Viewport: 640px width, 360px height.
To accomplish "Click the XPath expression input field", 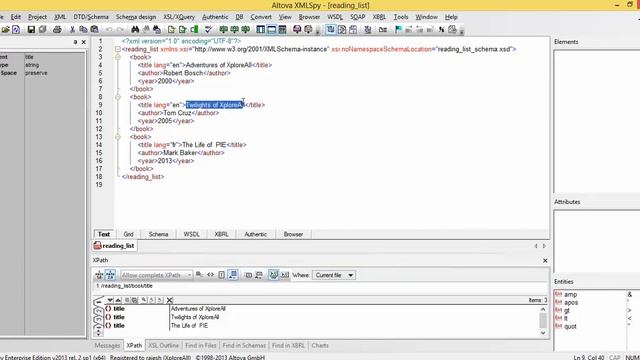I will click(320, 286).
